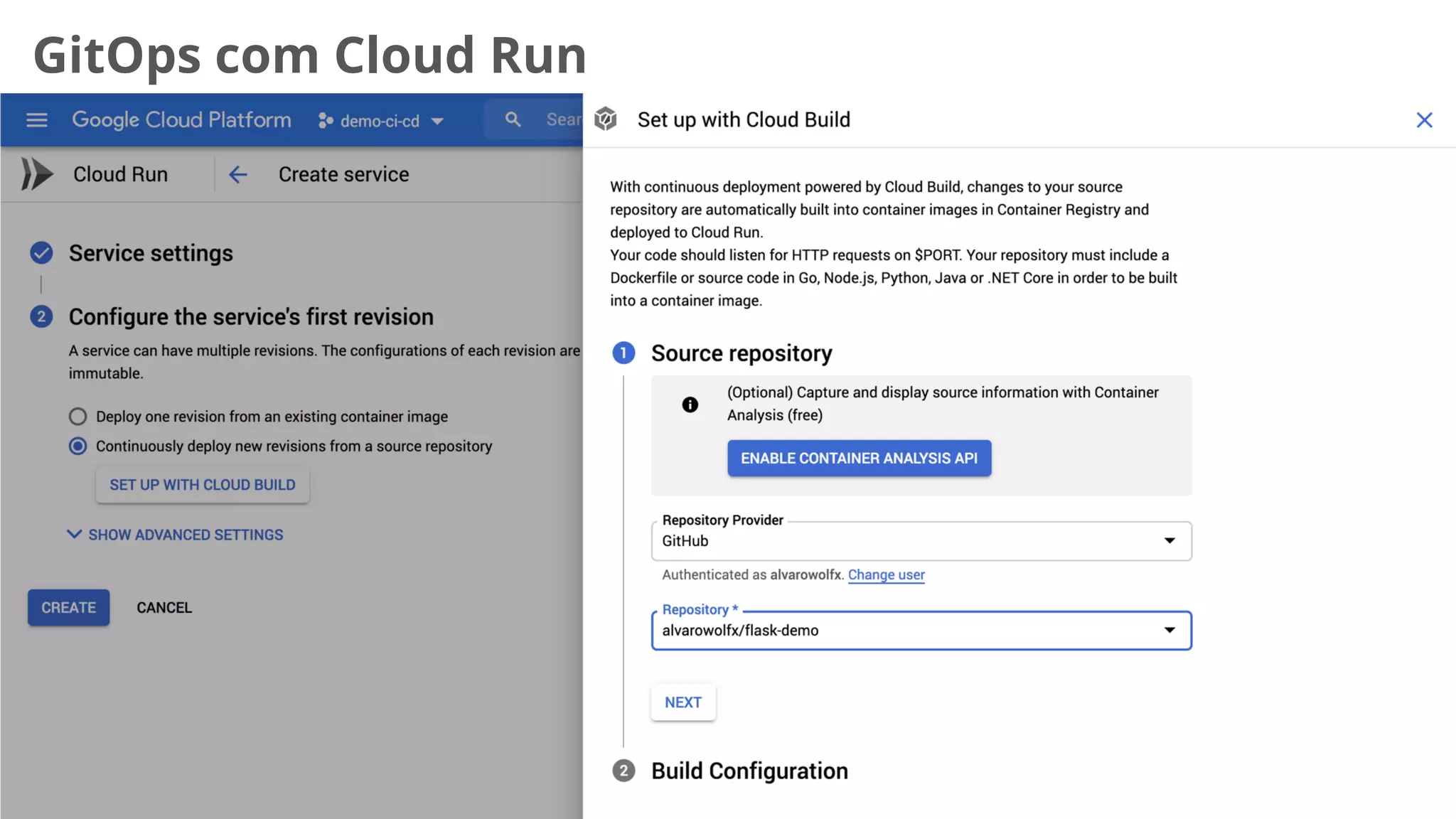
Task: Click Configure the service's first revision heading
Action: pos(251,317)
